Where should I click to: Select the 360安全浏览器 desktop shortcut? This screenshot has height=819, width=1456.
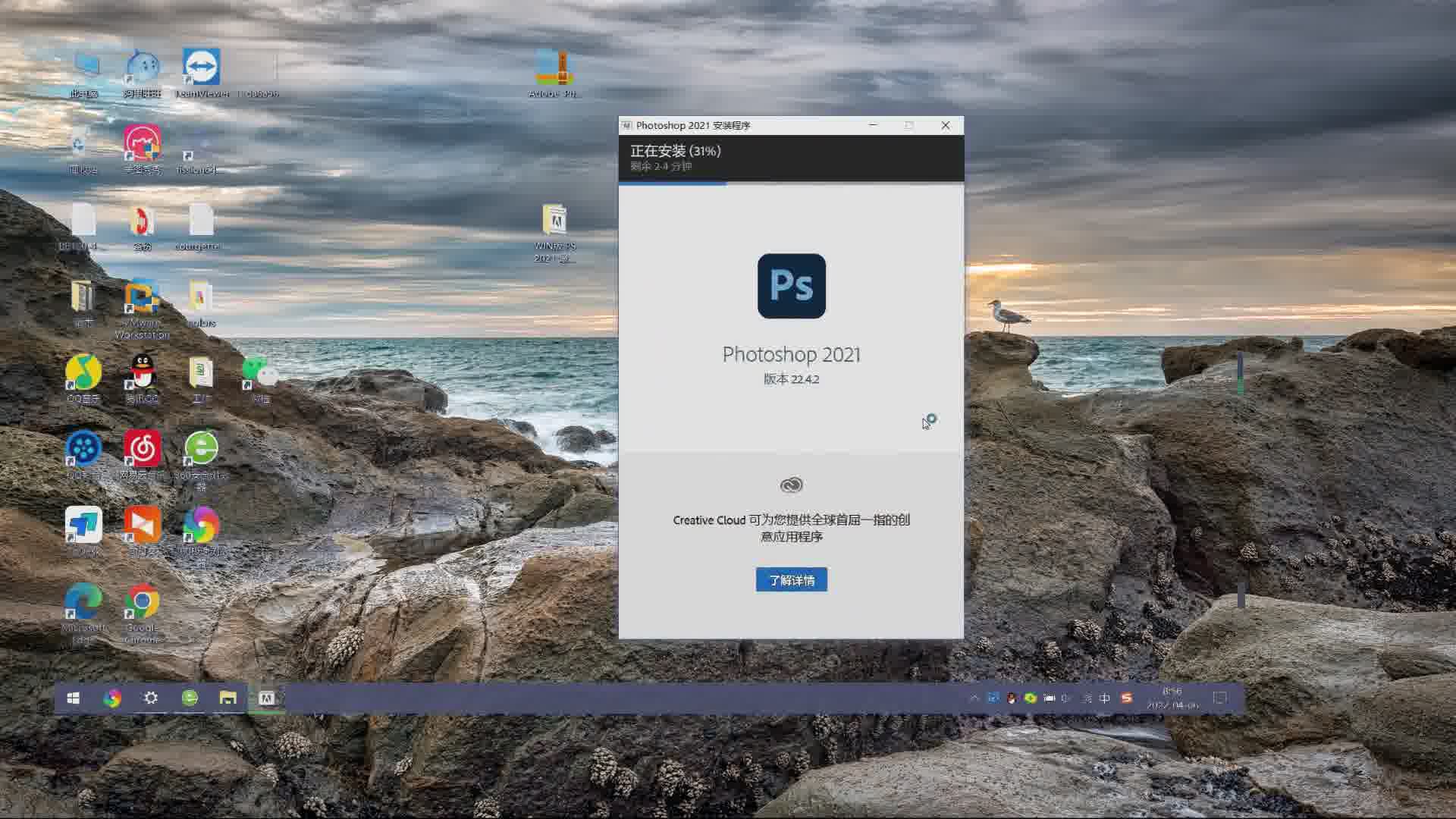201,461
